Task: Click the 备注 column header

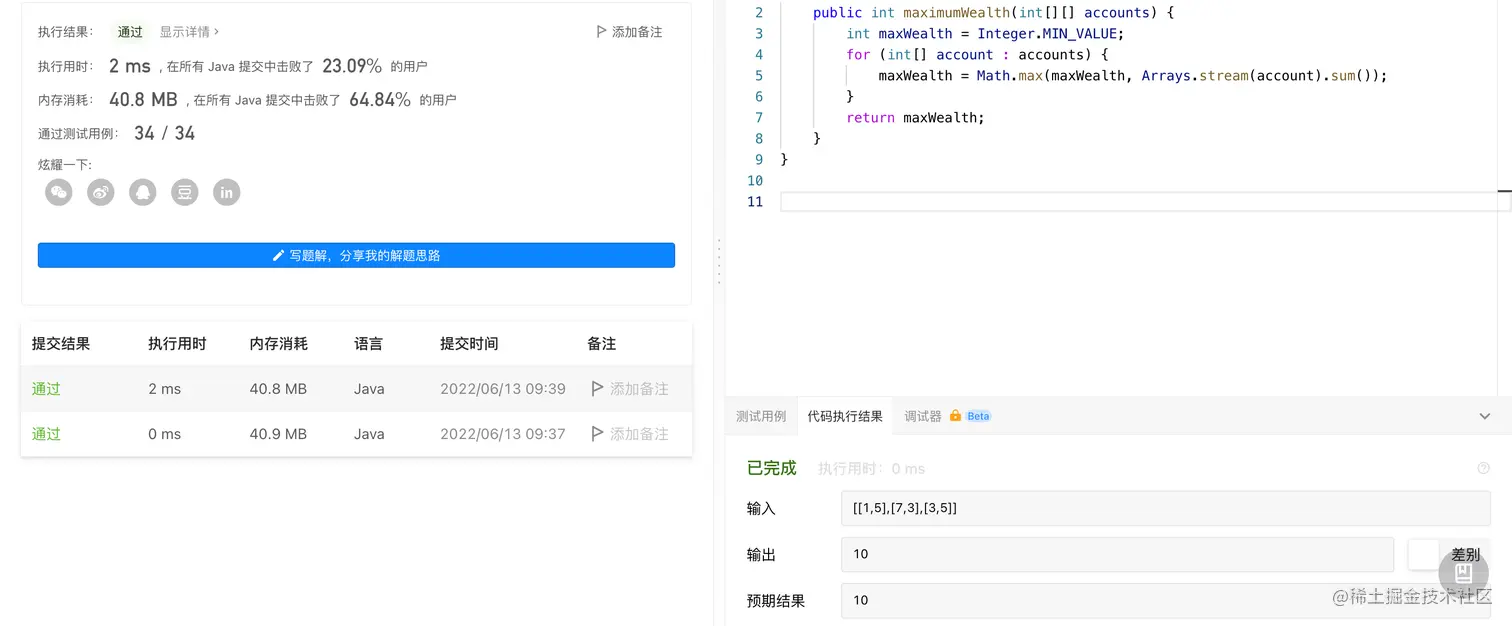Action: click(601, 344)
